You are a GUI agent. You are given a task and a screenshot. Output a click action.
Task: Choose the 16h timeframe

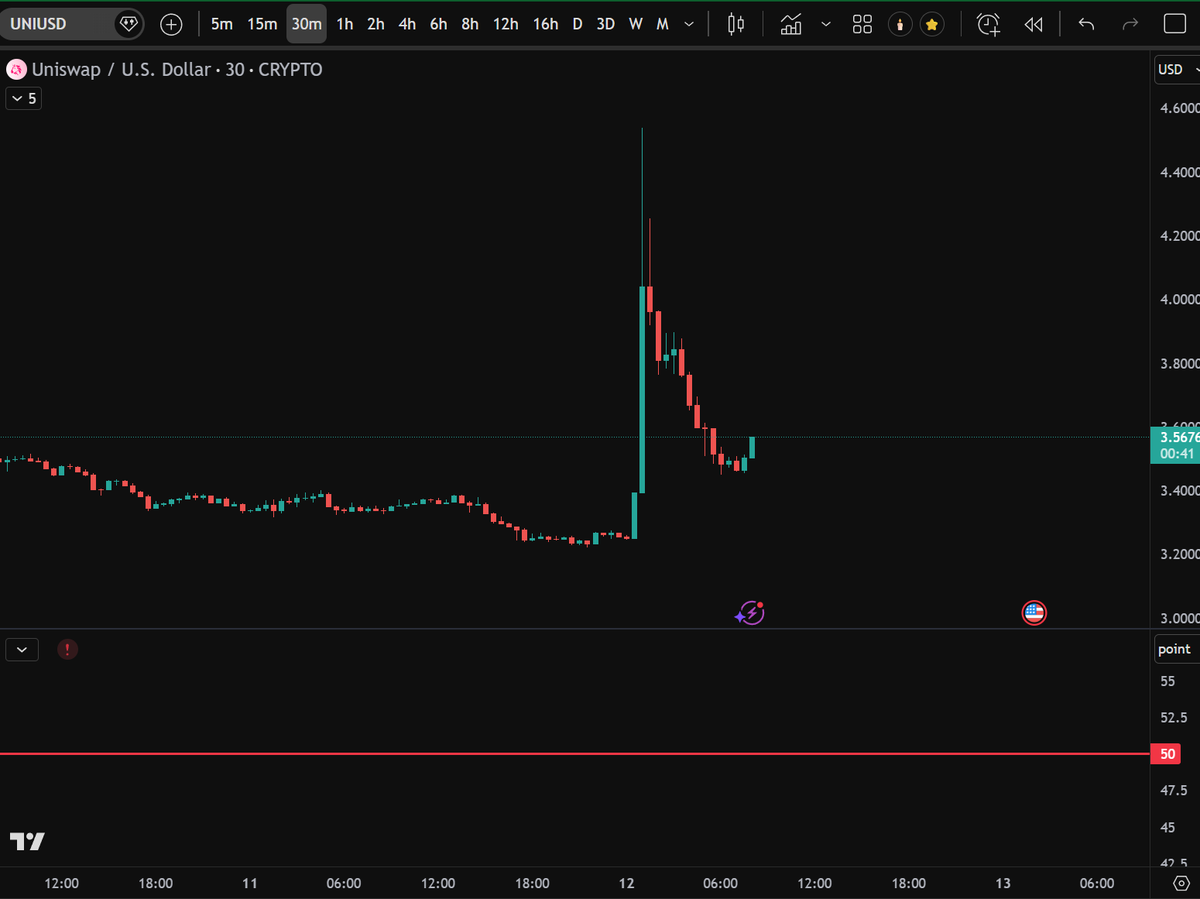[545, 24]
